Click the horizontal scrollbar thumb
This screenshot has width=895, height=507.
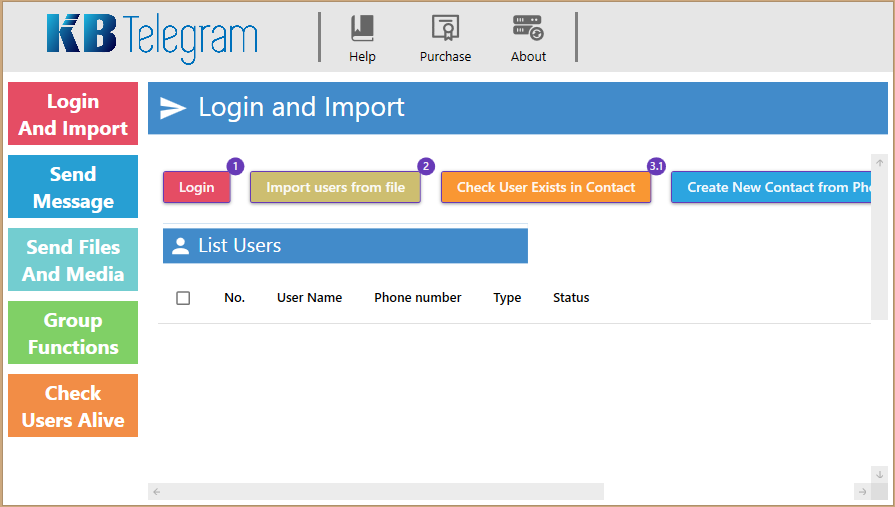[384, 492]
